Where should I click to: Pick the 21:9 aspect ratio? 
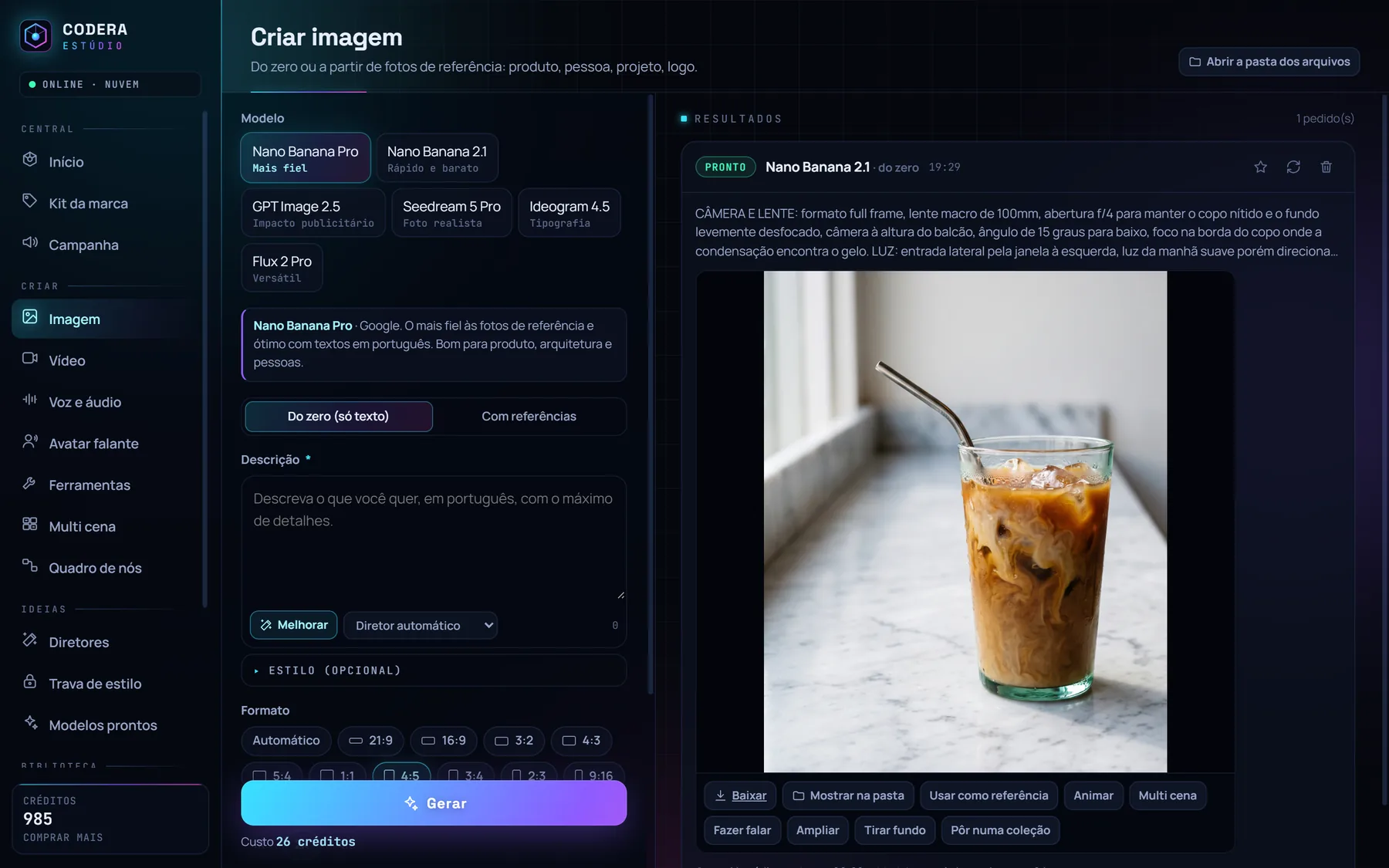[371, 741]
